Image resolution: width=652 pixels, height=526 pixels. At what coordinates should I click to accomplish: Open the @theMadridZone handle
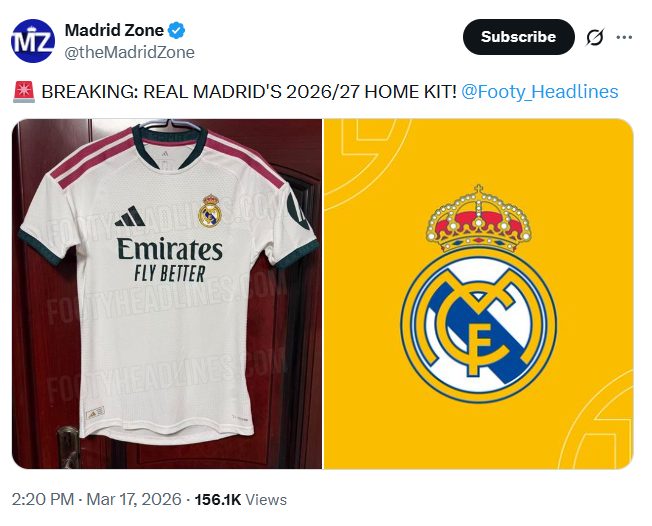[x=130, y=52]
